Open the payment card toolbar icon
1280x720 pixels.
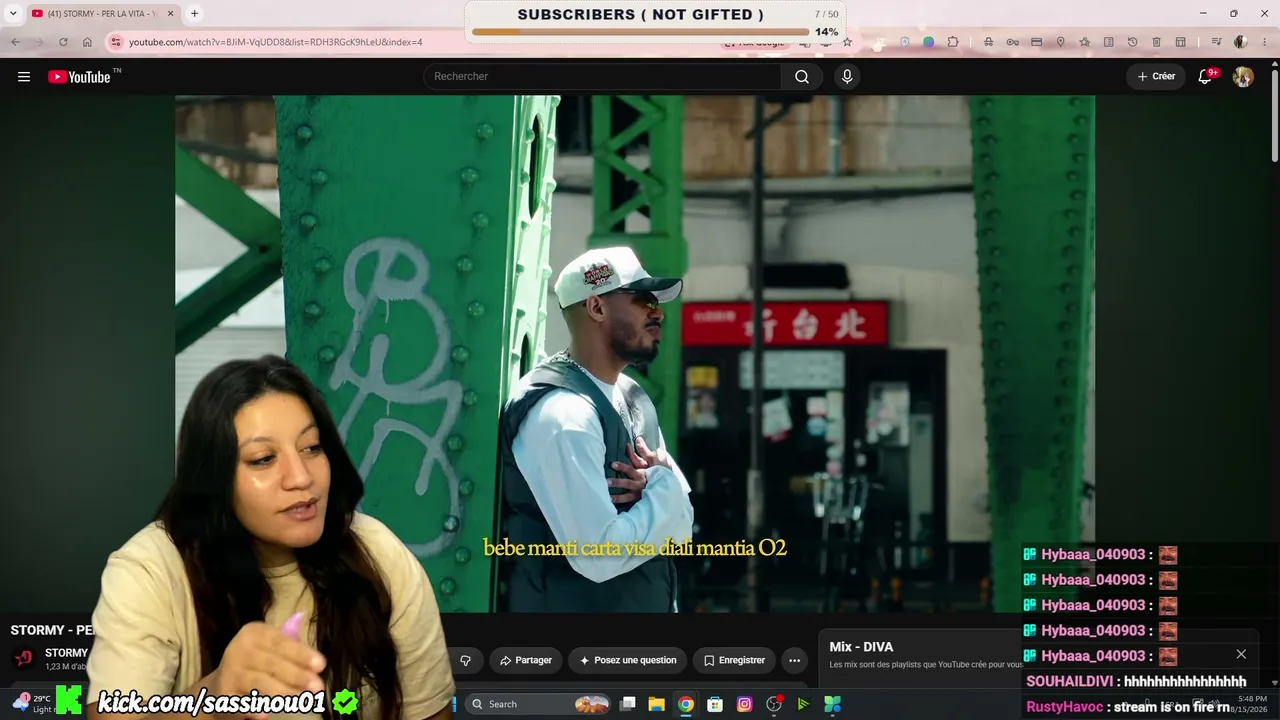pyautogui.click(x=1036, y=42)
